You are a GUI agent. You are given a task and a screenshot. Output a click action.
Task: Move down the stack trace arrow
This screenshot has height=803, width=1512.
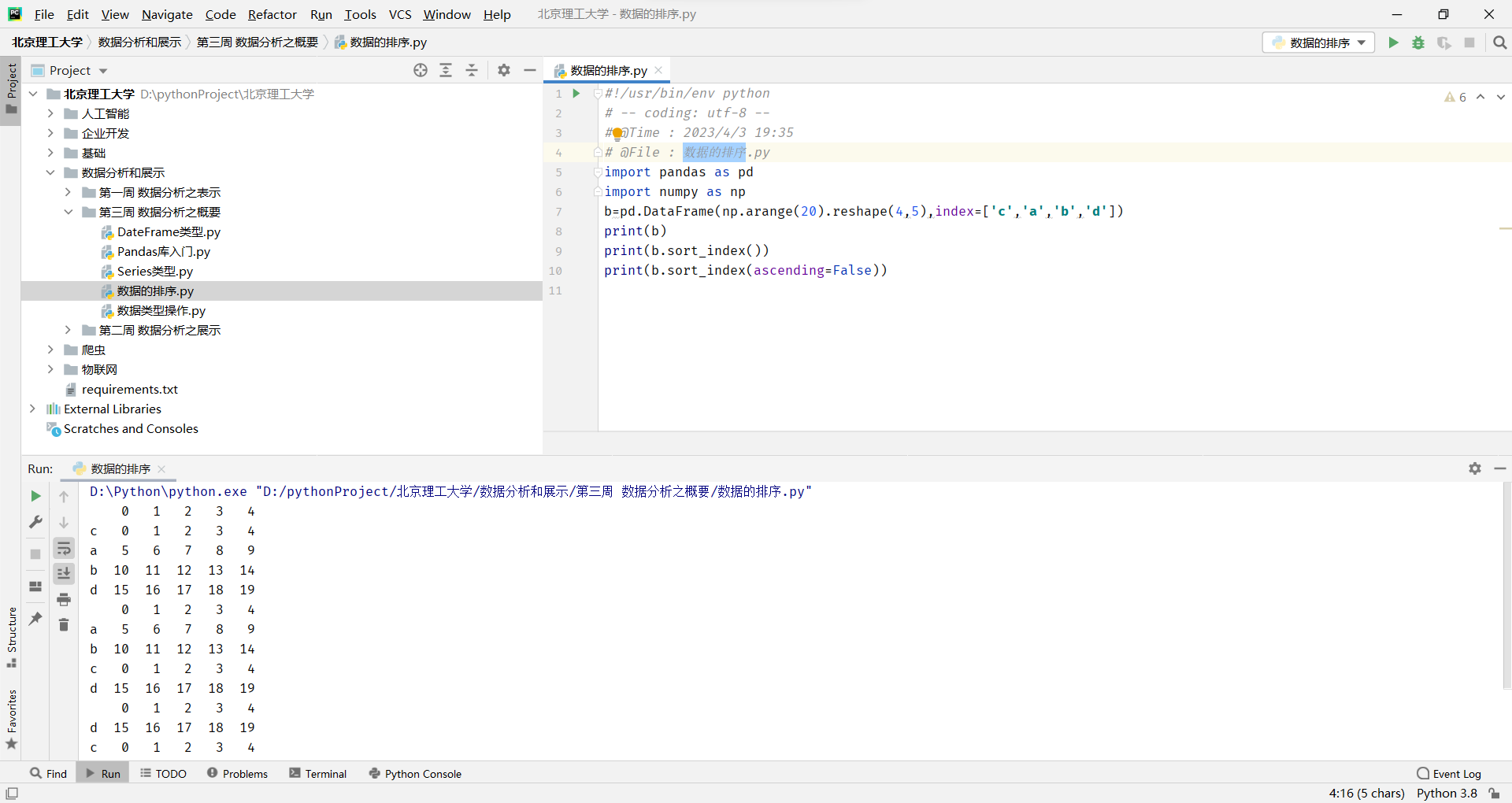(x=64, y=522)
